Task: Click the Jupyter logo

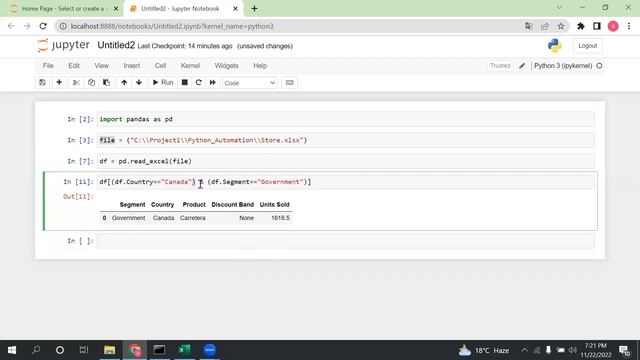Action: (63, 45)
